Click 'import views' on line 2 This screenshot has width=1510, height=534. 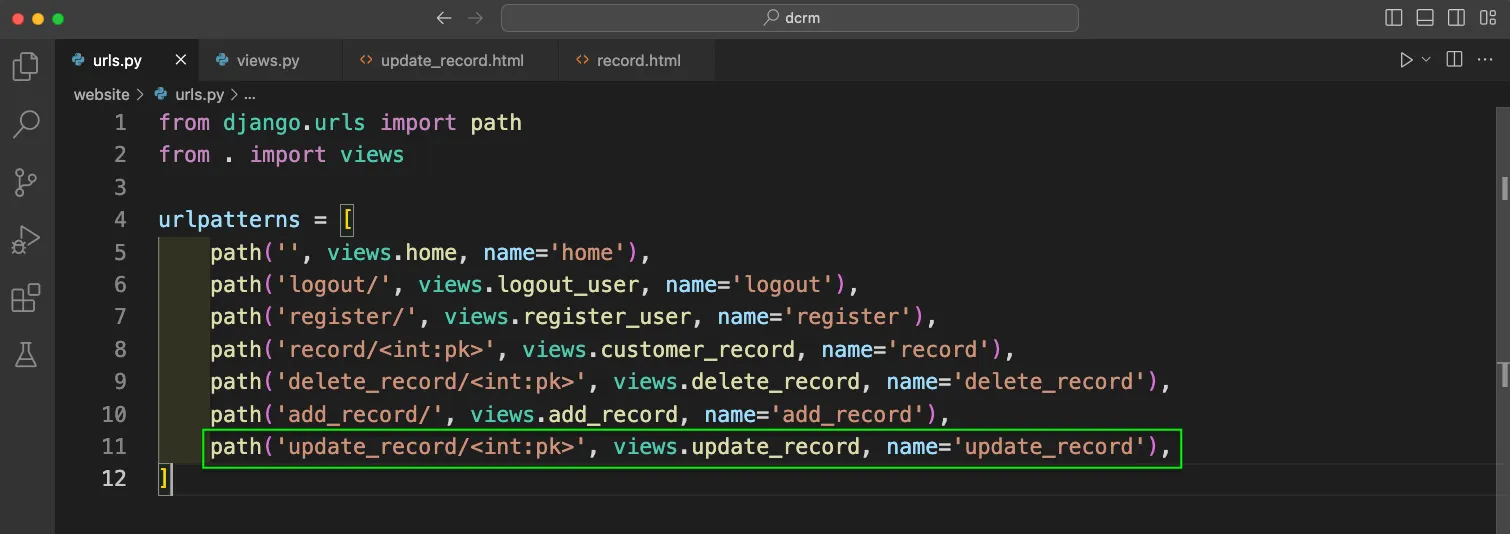coord(327,155)
